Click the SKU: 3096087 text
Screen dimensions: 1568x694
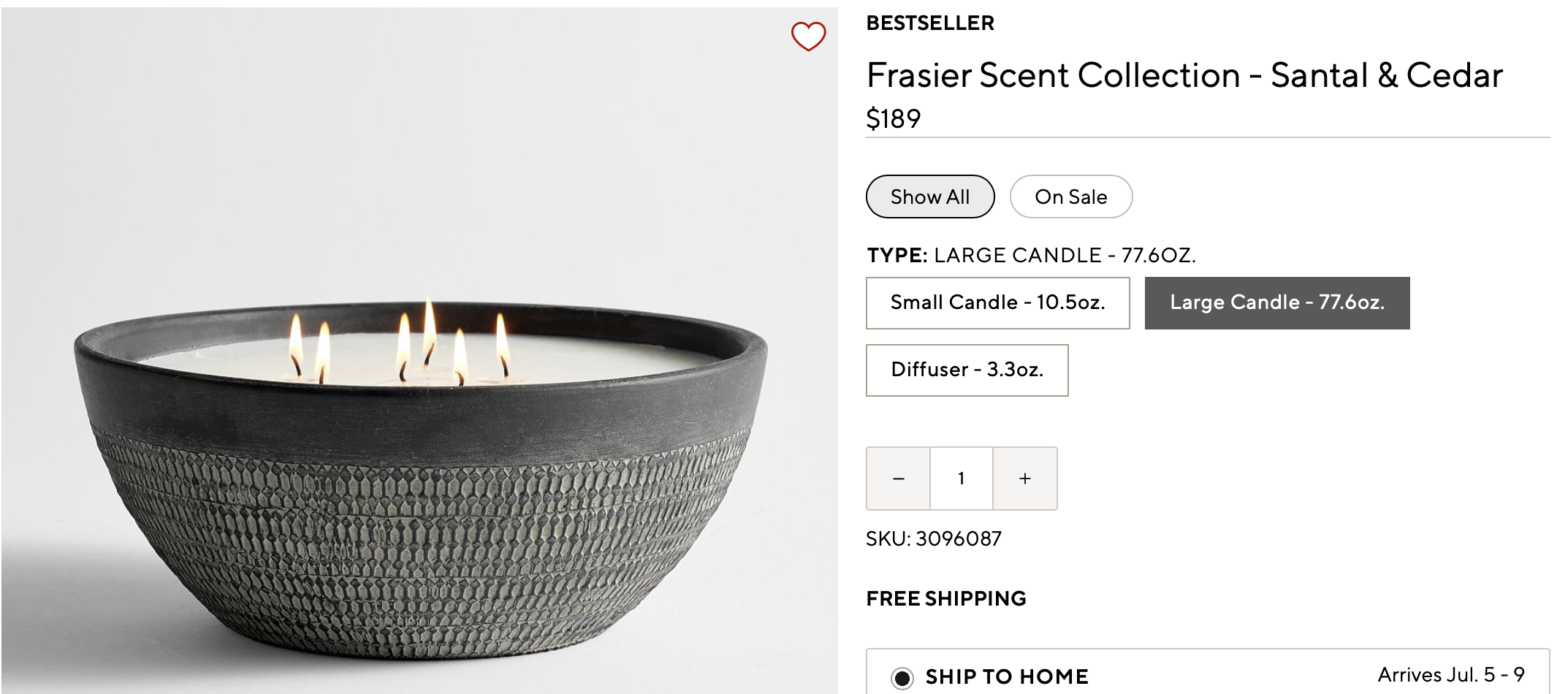933,539
